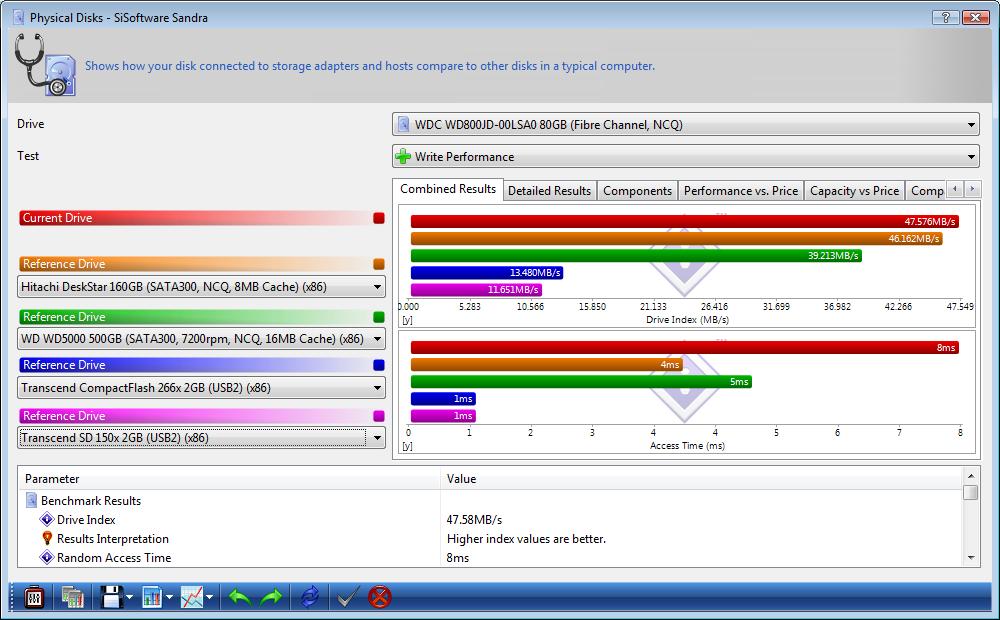Click the diamond icon next to Drive Index
1000x620 pixels.
tap(47, 519)
